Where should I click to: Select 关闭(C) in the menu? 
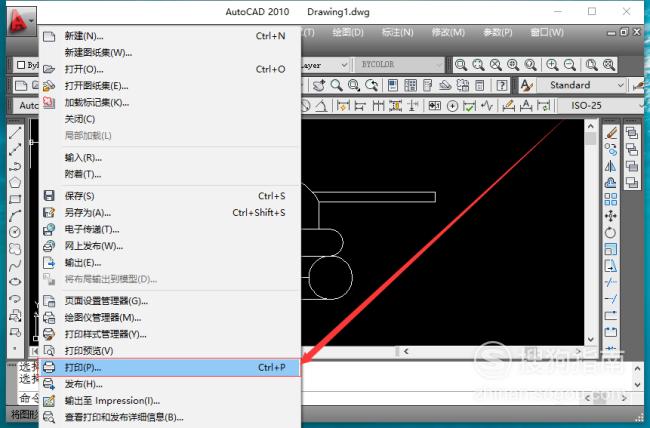[170, 119]
